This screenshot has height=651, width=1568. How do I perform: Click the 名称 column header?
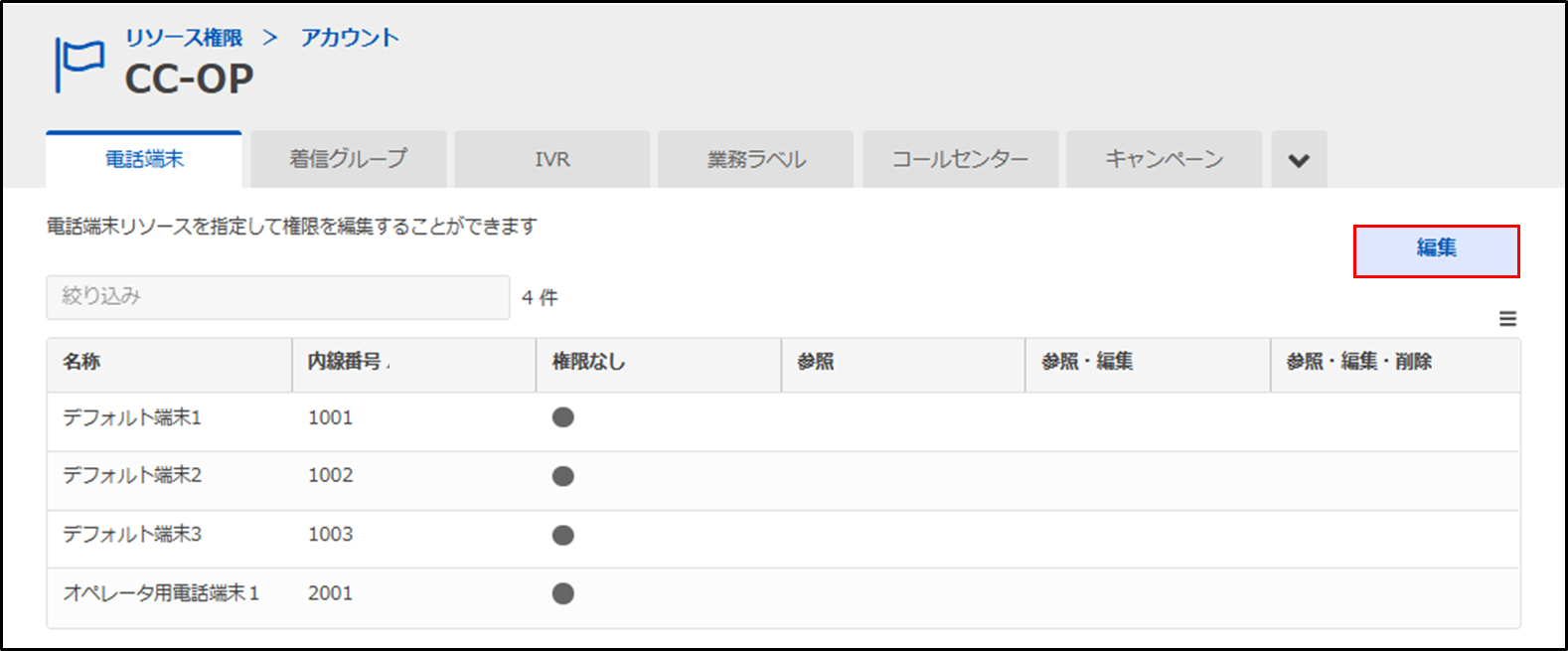(x=81, y=362)
